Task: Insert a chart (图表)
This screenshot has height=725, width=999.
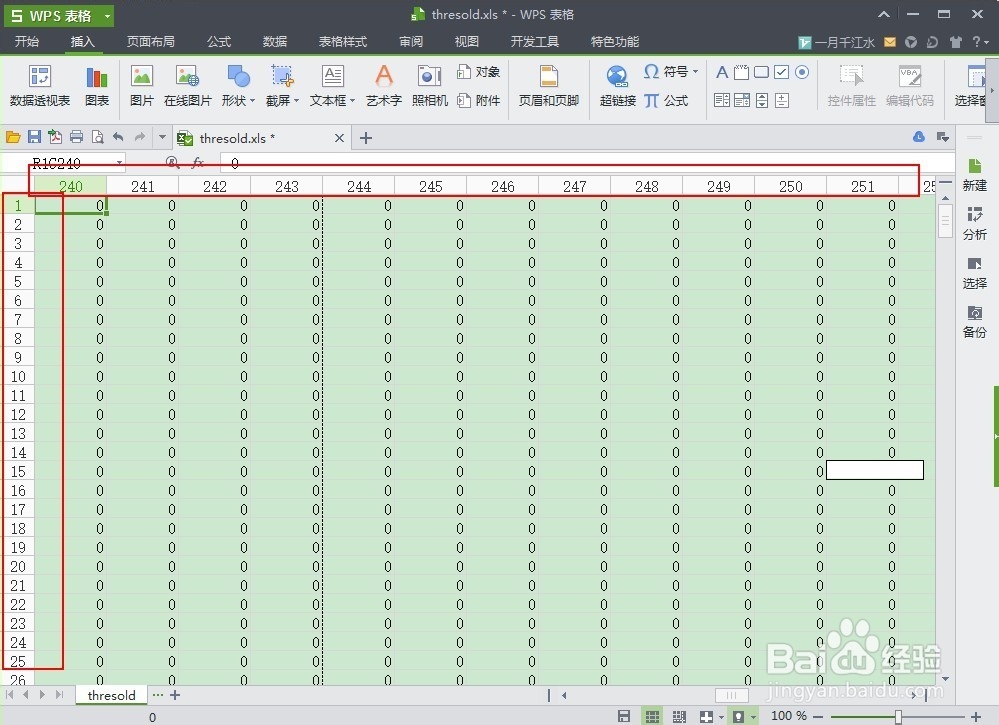Action: (97, 85)
